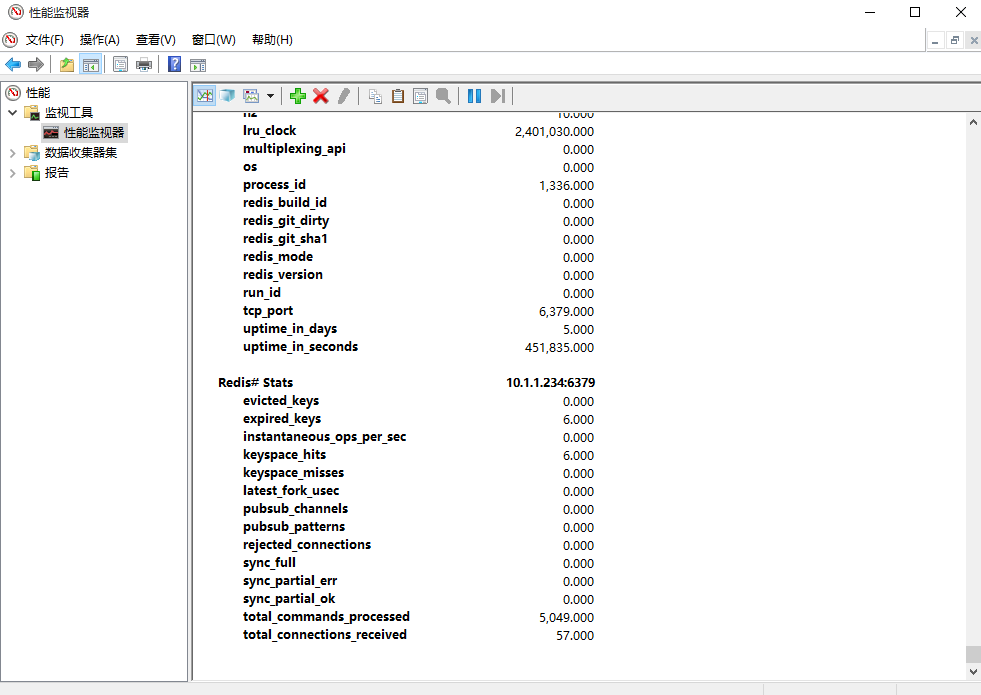
Task: Click the redis_version counter name
Action: [x=283, y=275]
